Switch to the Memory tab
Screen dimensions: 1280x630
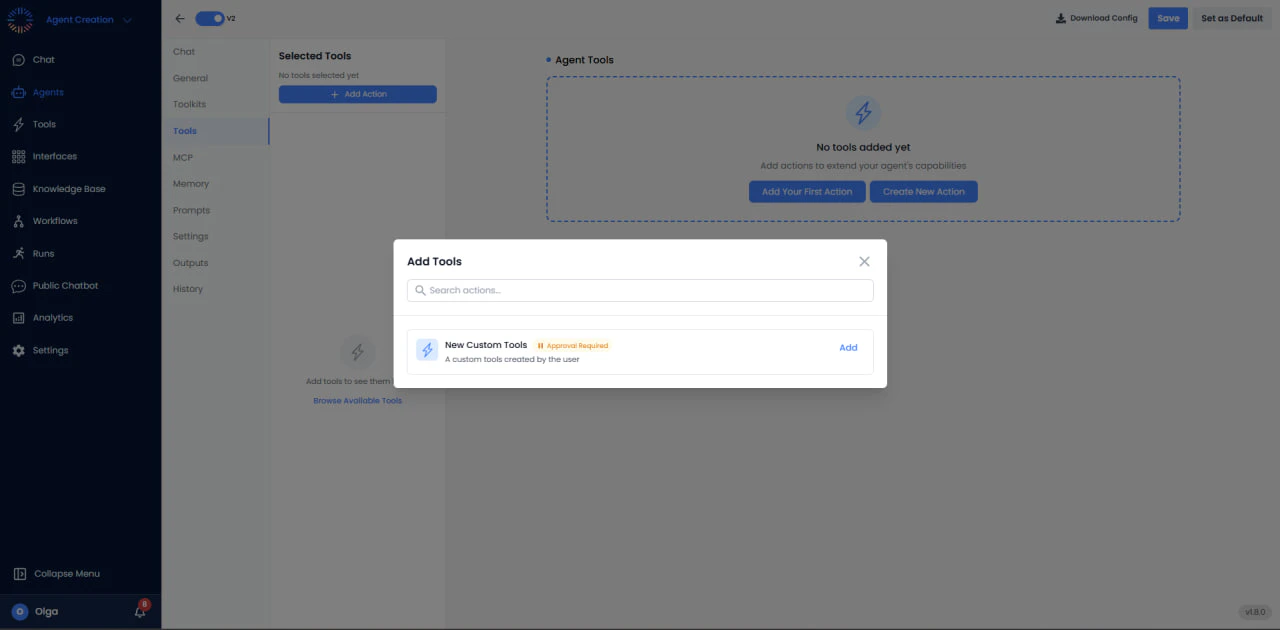pos(191,183)
